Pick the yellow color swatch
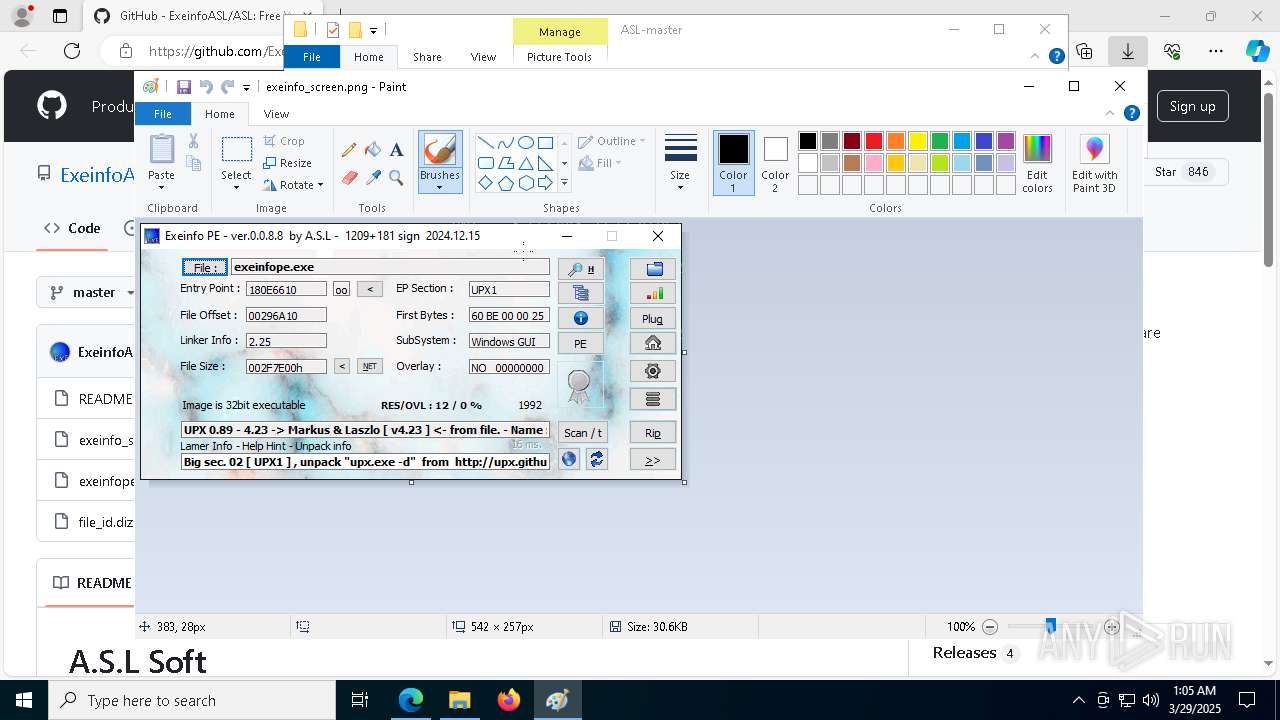Screen dimensions: 1280x720 [x=918, y=141]
